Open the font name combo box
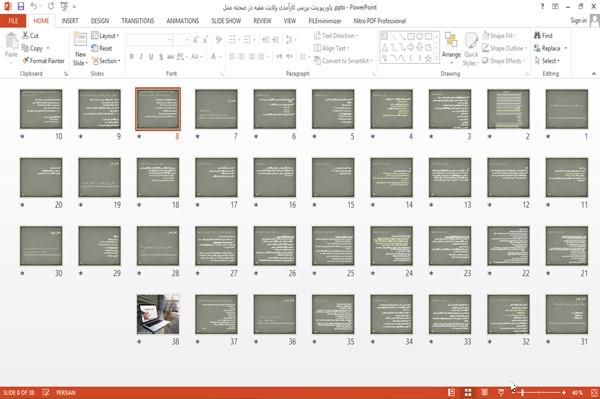600x399 pixels. (150, 40)
